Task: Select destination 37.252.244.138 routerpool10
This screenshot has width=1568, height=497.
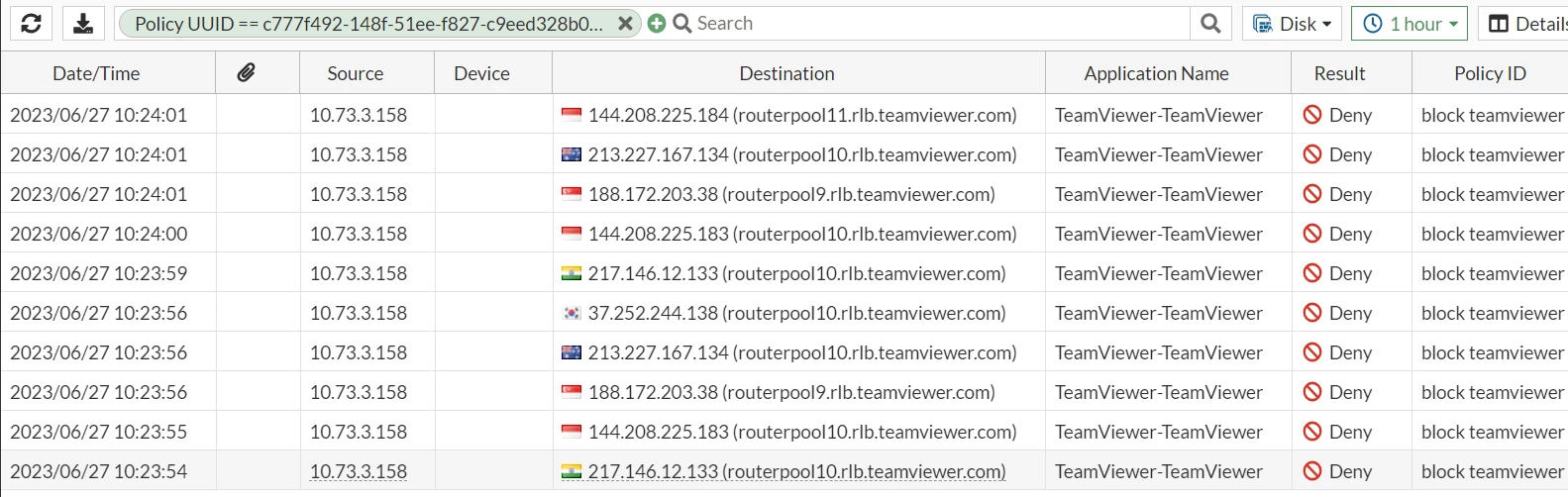Action: click(x=797, y=313)
